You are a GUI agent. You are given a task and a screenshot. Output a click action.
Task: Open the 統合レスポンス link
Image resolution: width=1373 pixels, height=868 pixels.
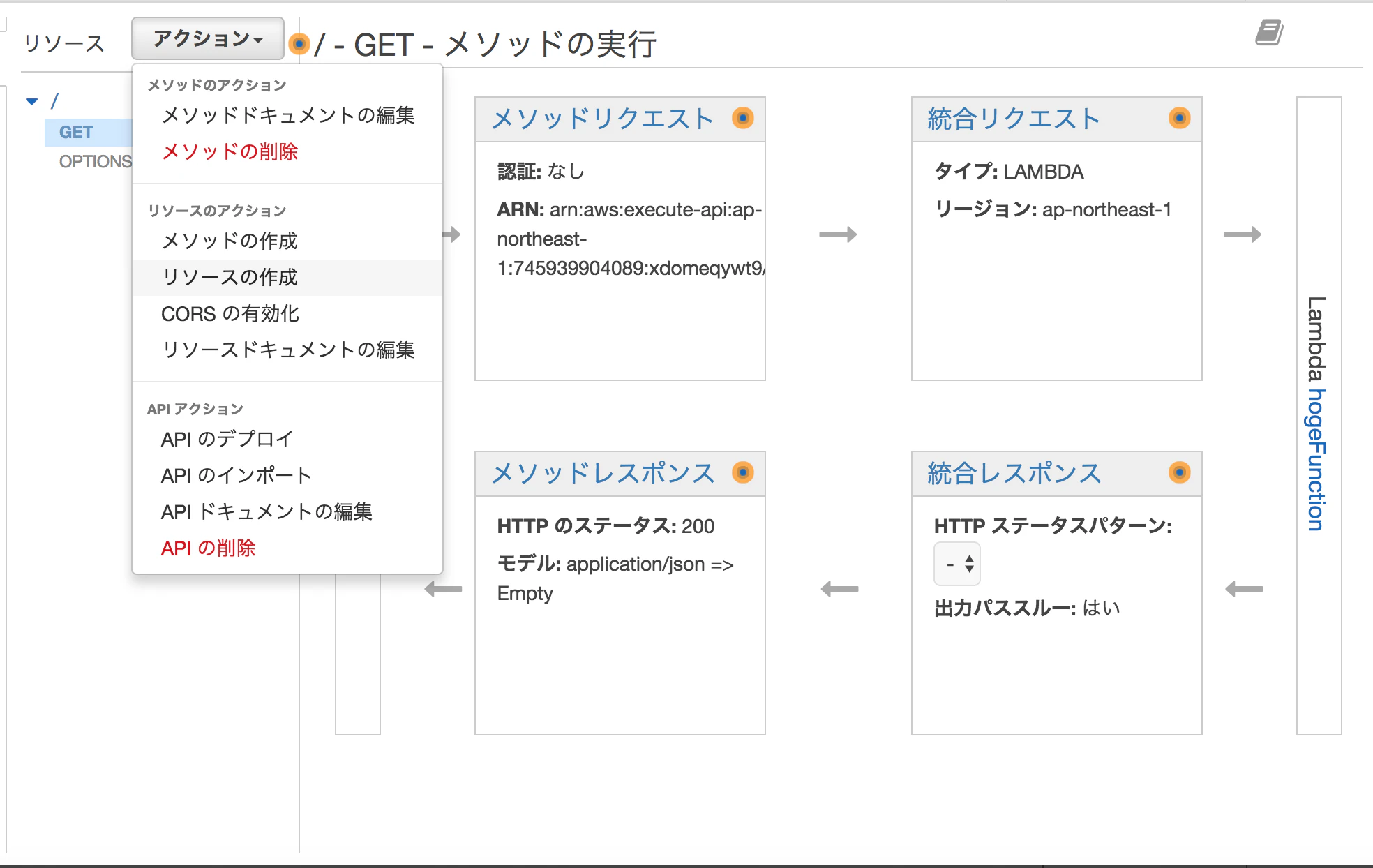click(1014, 473)
